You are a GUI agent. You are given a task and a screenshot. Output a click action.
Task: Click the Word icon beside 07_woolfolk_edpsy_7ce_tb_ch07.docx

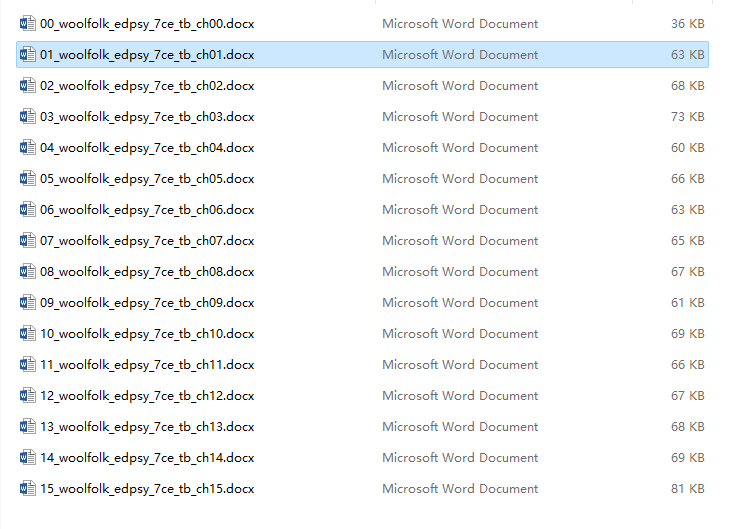click(x=27, y=240)
